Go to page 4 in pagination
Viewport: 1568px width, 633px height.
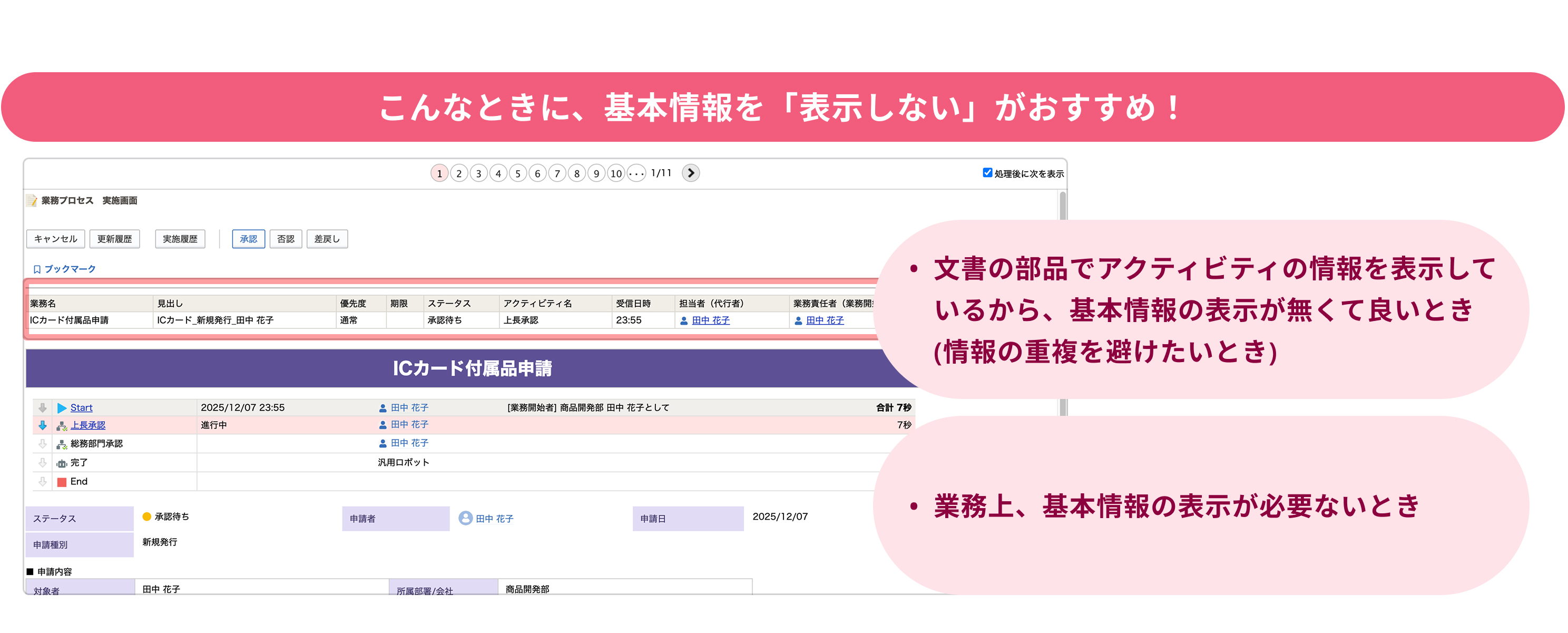click(498, 173)
